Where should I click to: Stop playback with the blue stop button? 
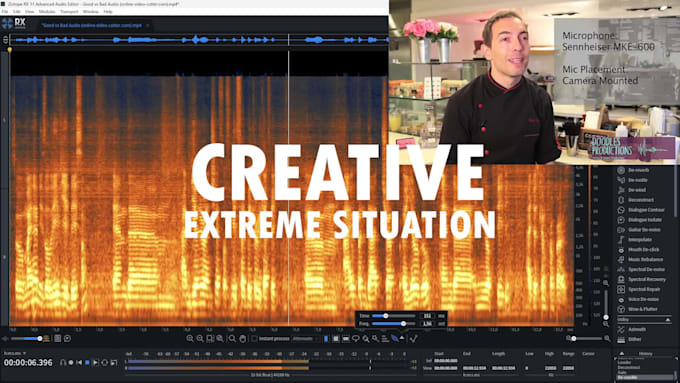(x=87, y=363)
